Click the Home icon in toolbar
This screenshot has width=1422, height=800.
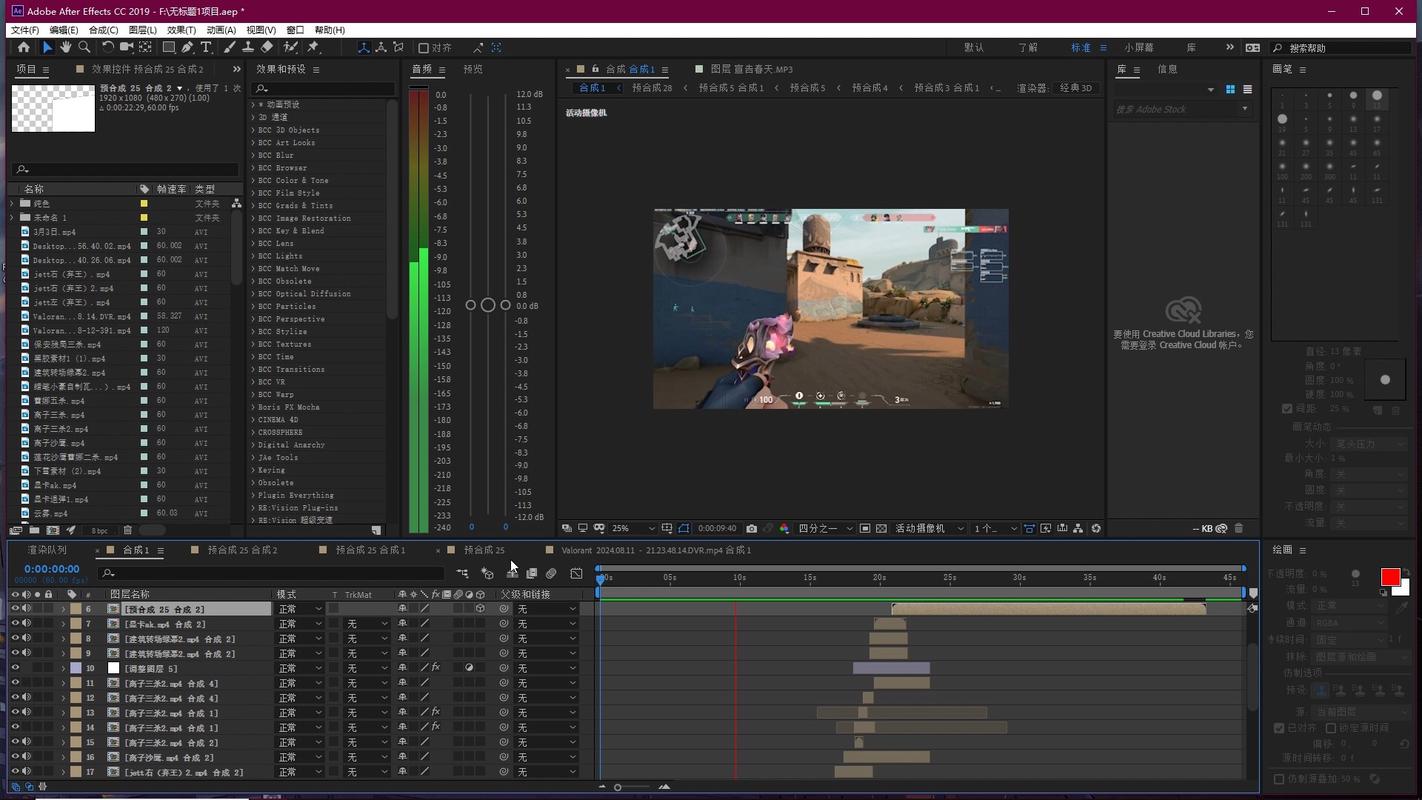(x=24, y=47)
